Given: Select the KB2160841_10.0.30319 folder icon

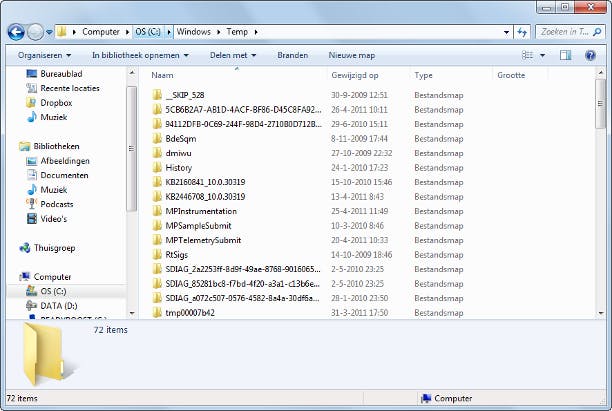Looking at the screenshot, I should pyautogui.click(x=157, y=182).
